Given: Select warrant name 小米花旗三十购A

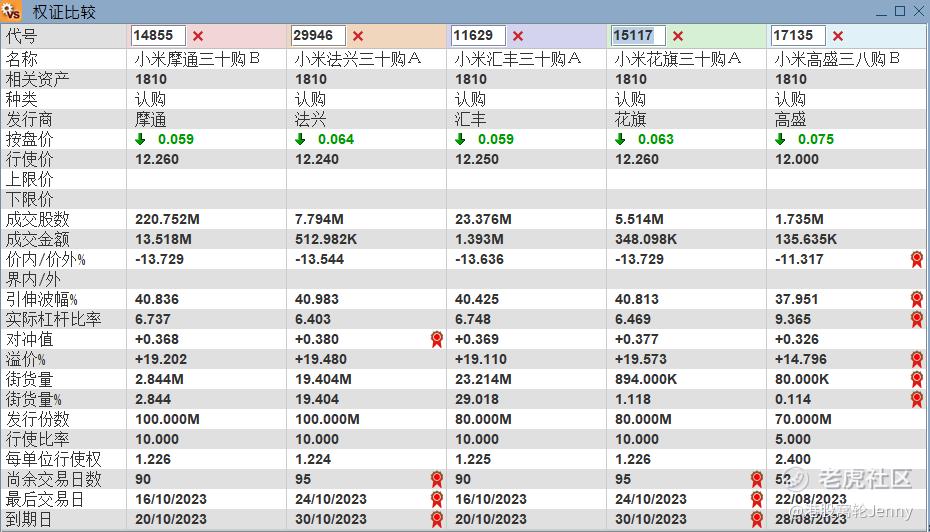Looking at the screenshot, I should [x=678, y=59].
